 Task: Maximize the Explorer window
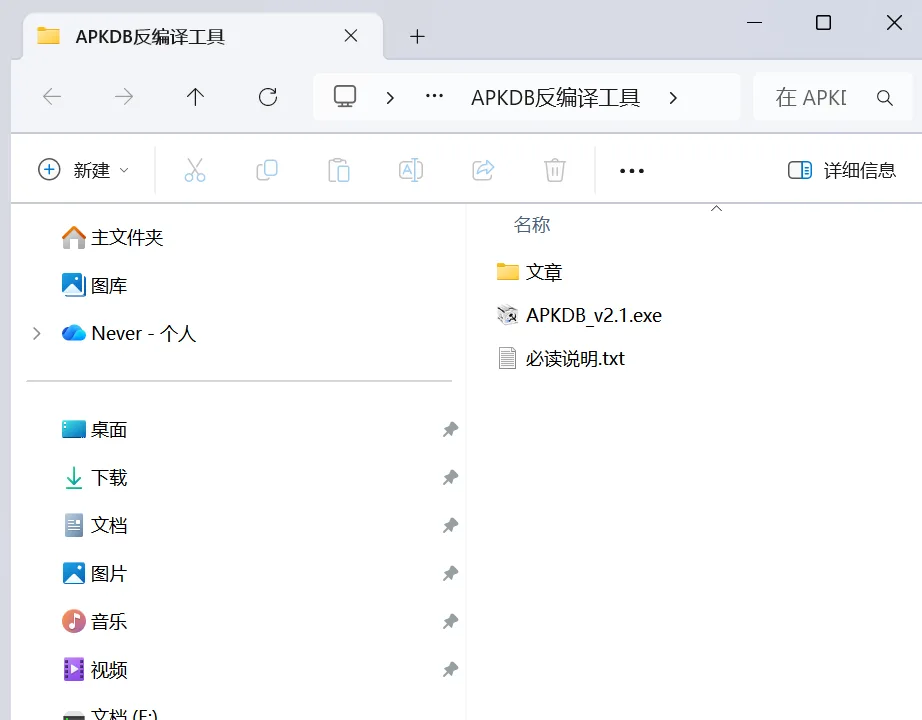pyautogui.click(x=823, y=23)
